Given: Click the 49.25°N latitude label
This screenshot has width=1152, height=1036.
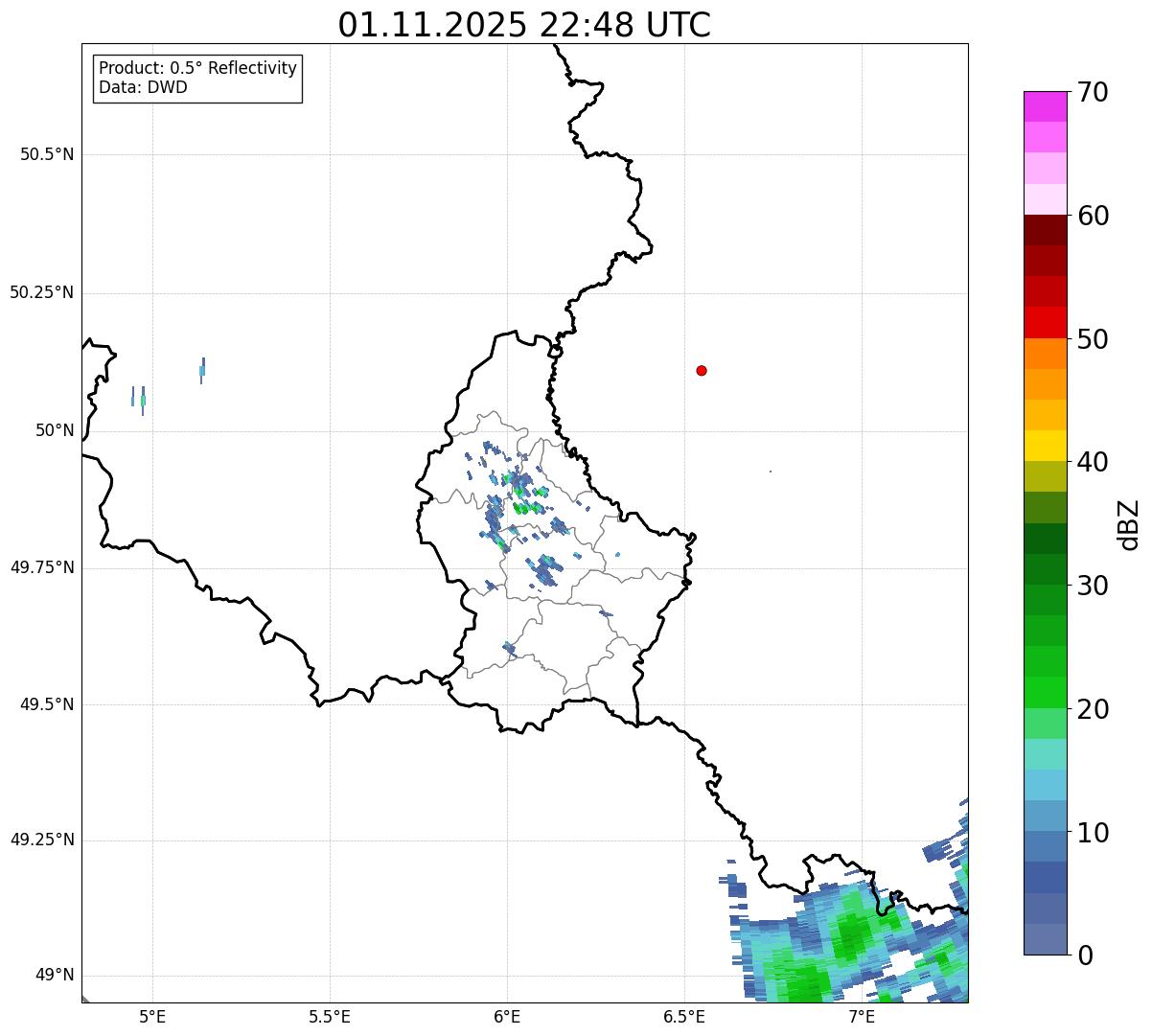Looking at the screenshot, I should coord(42,840).
